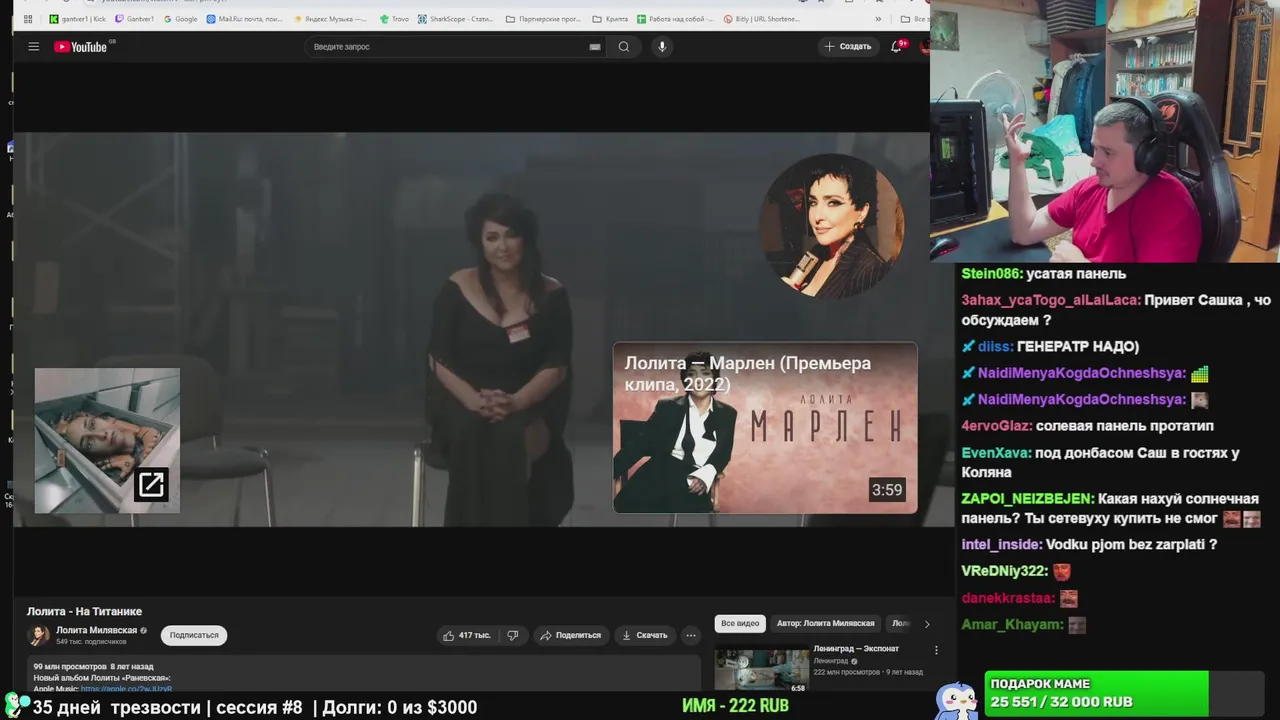Click the Amar_Khayam chat username

point(1011,624)
